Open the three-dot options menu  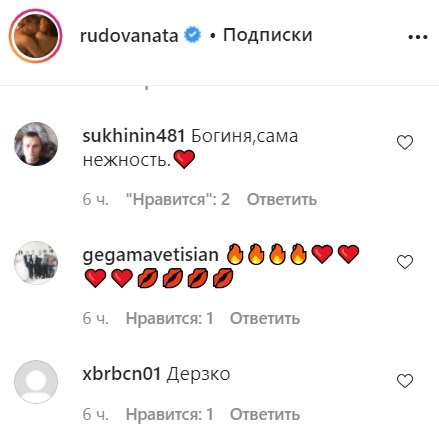click(x=418, y=37)
